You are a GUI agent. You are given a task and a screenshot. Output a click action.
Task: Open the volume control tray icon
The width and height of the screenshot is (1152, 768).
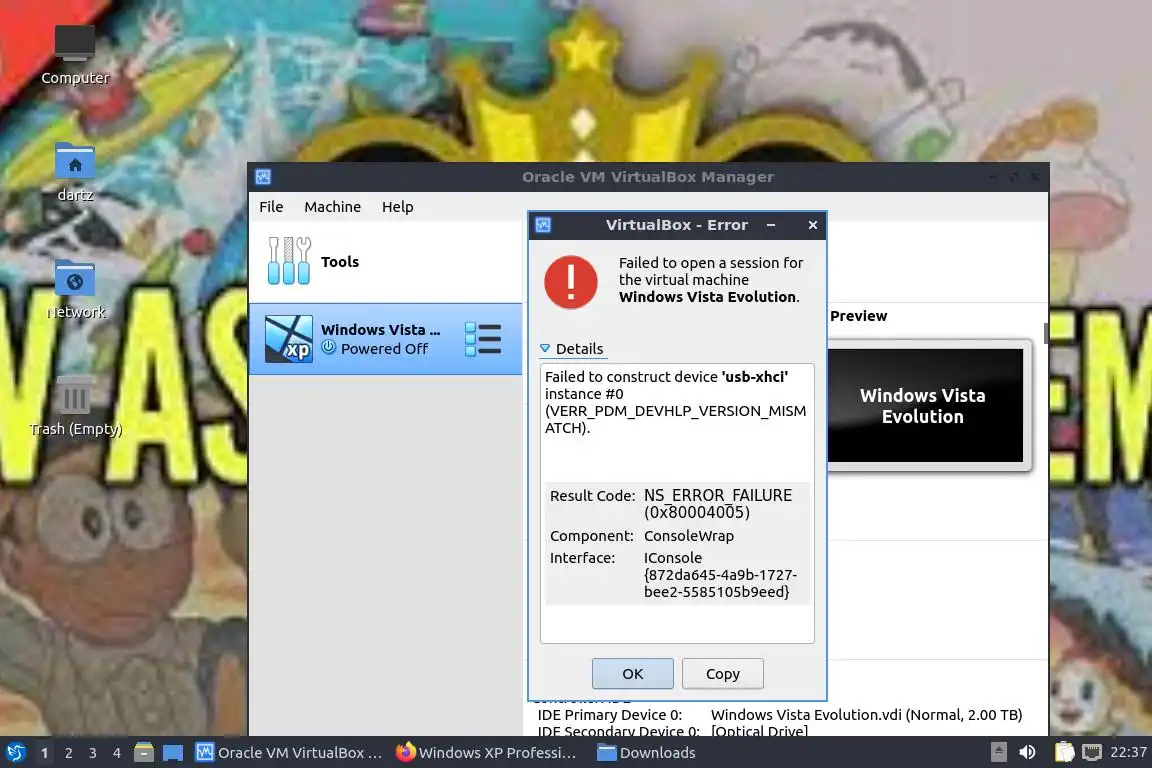[x=1027, y=752]
